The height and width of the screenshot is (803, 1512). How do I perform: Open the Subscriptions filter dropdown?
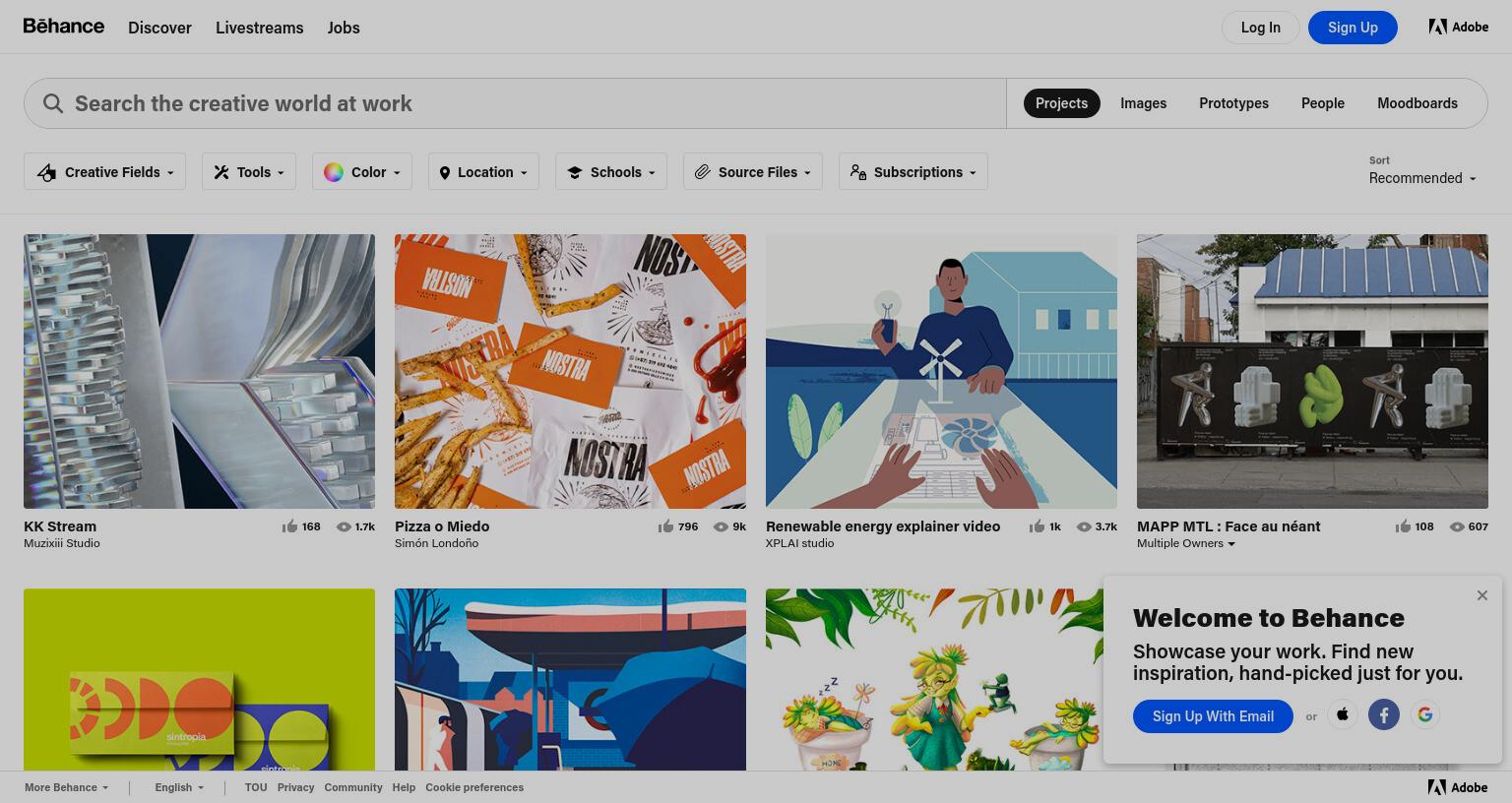[913, 171]
